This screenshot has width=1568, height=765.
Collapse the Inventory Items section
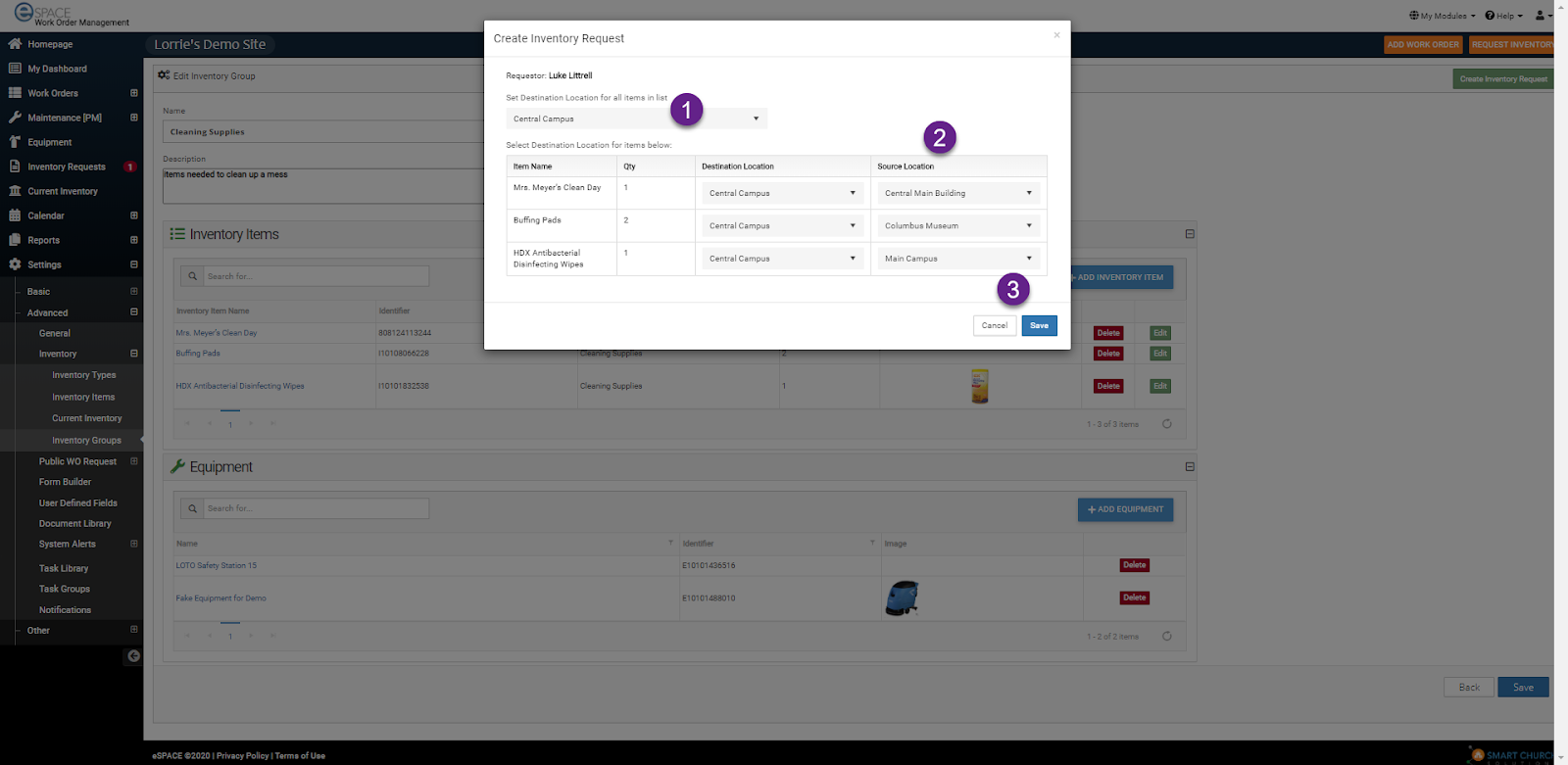click(1190, 234)
